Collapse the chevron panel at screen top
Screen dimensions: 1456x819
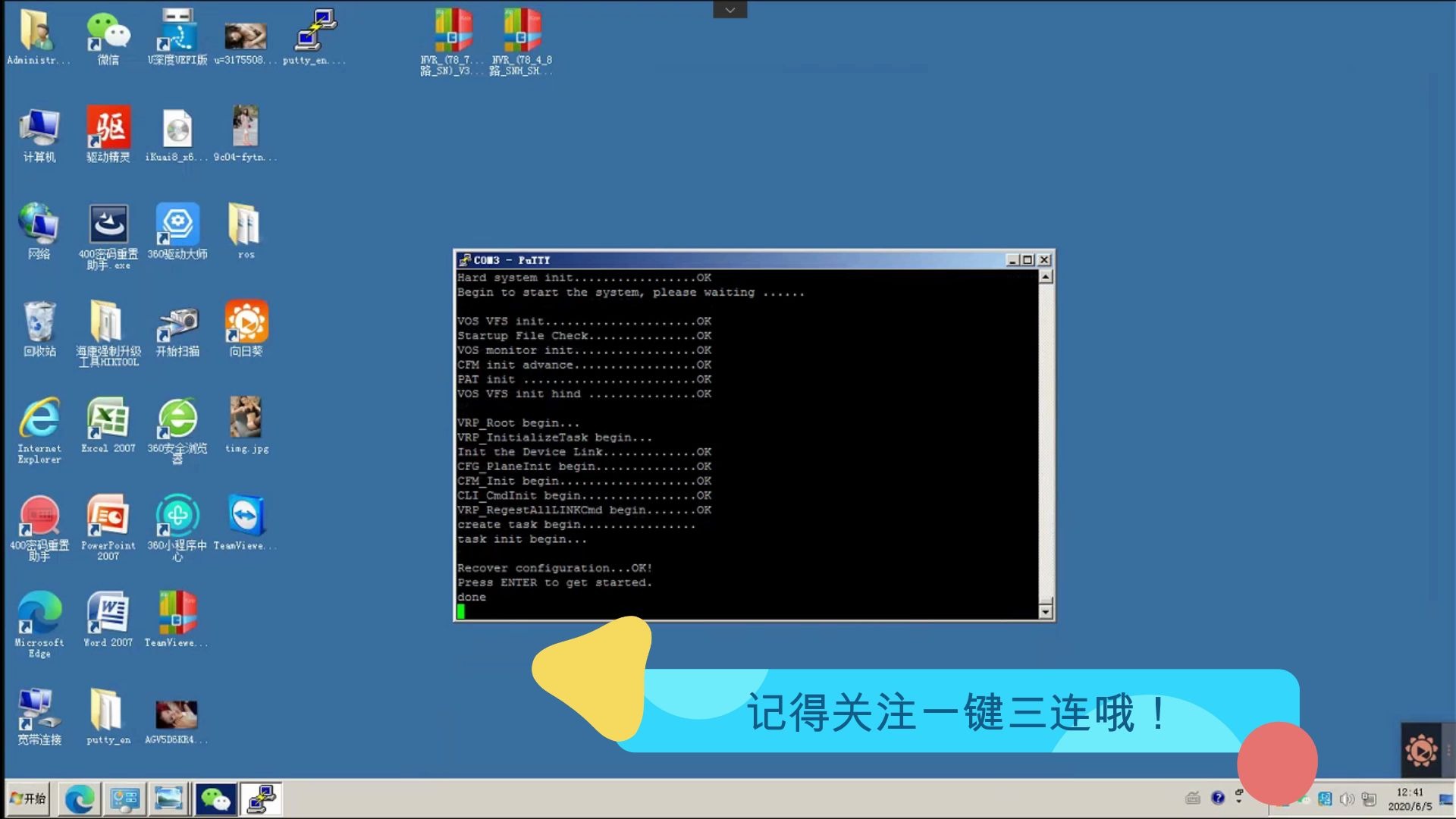click(730, 9)
